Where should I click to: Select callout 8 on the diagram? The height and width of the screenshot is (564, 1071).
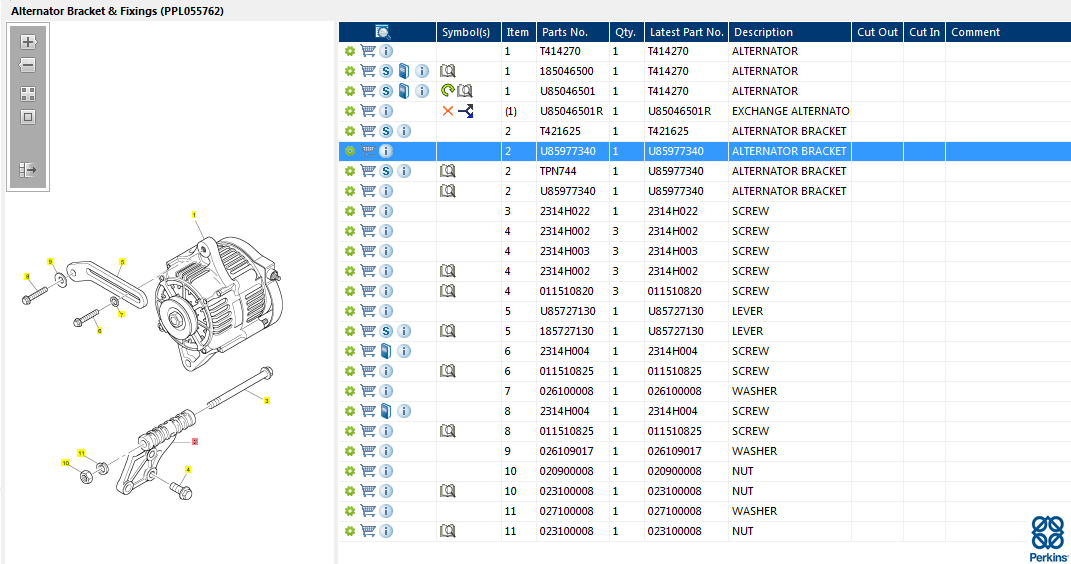tap(27, 277)
